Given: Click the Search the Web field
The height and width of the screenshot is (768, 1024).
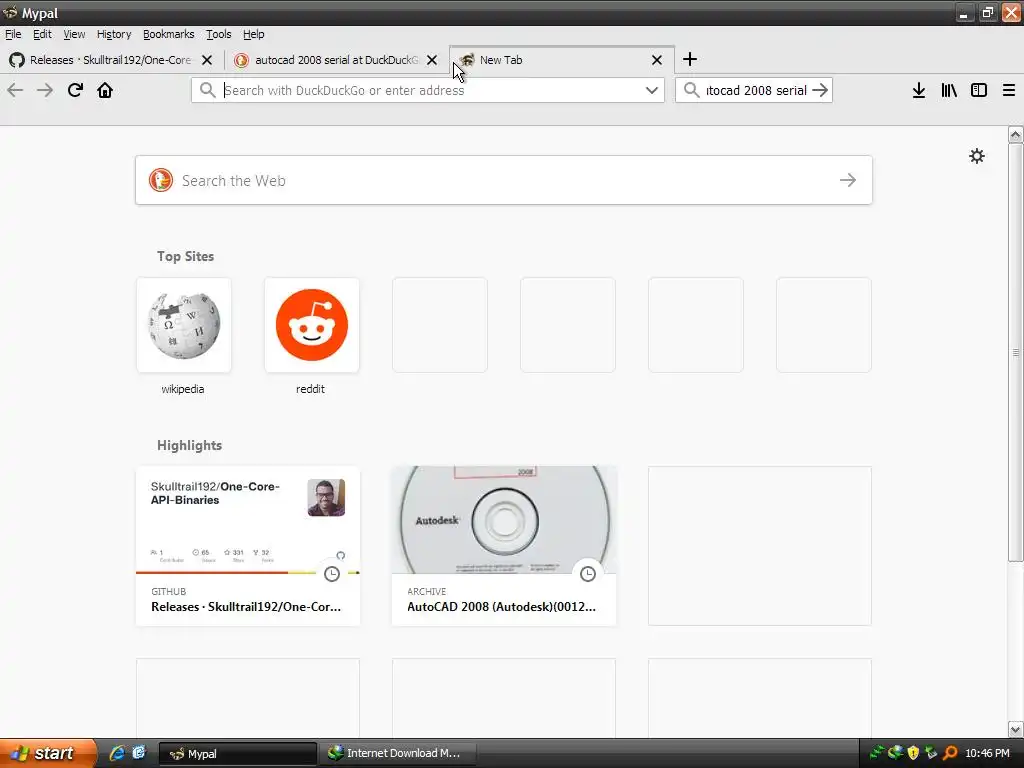Looking at the screenshot, I should pyautogui.click(x=504, y=180).
